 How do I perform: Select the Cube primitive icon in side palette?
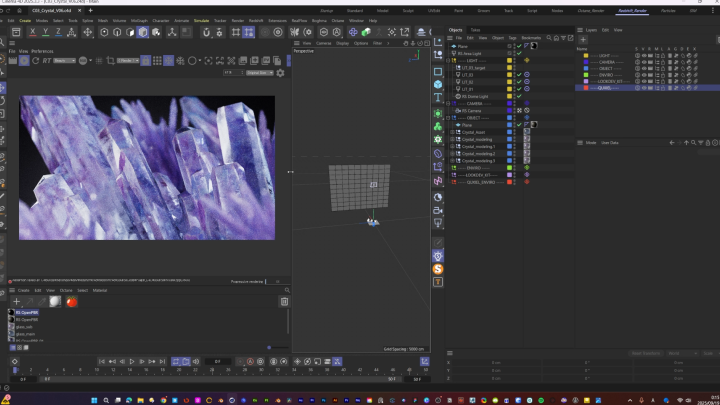coord(438,84)
